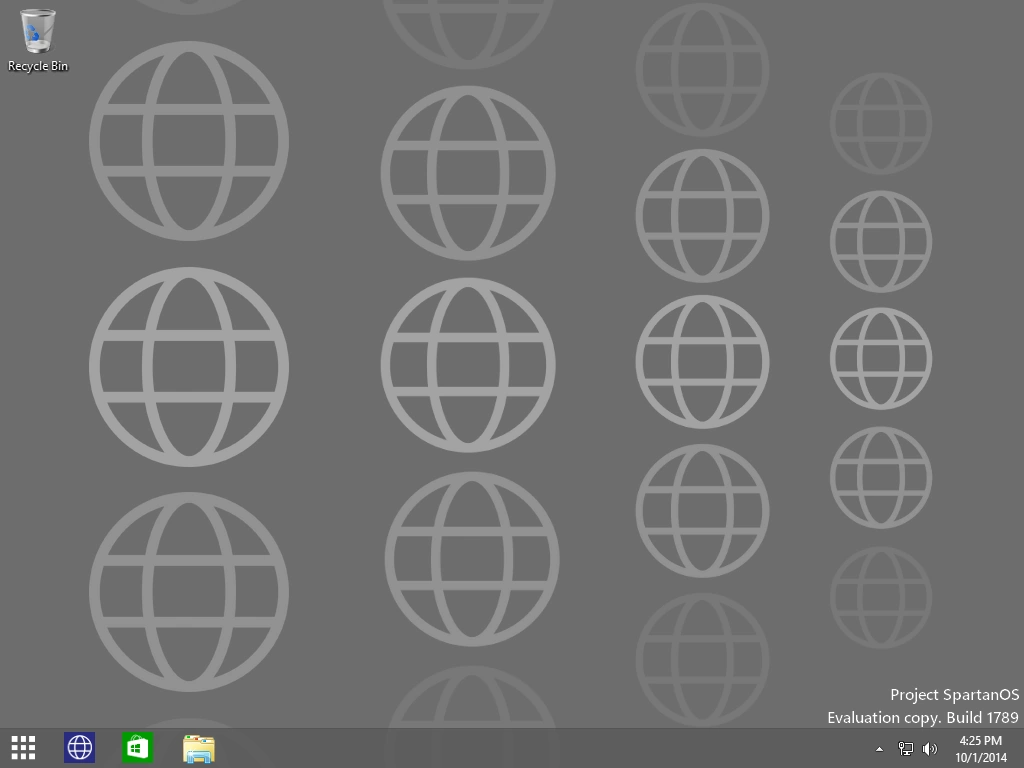Open the network status tray icon
1024x768 pixels.
[x=906, y=748]
